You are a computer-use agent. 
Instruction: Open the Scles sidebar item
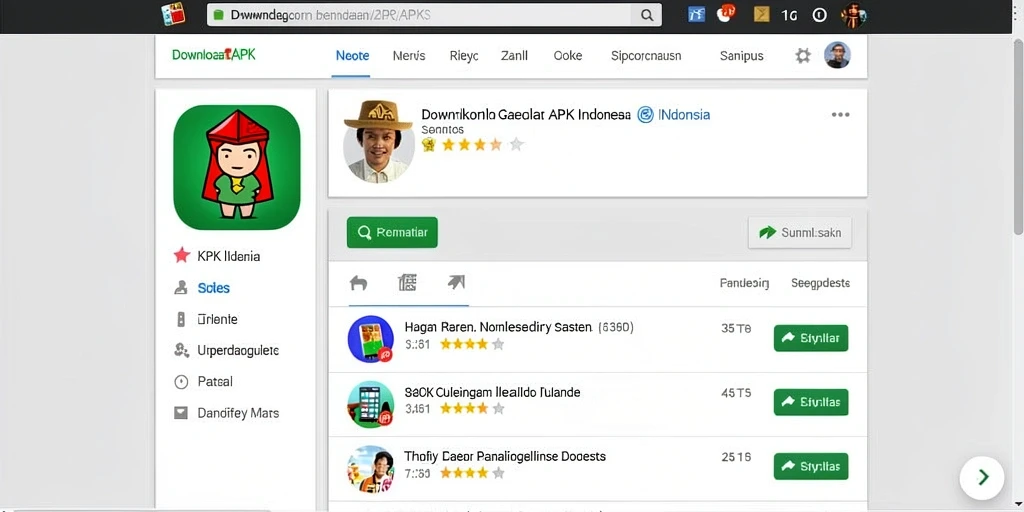point(202,288)
